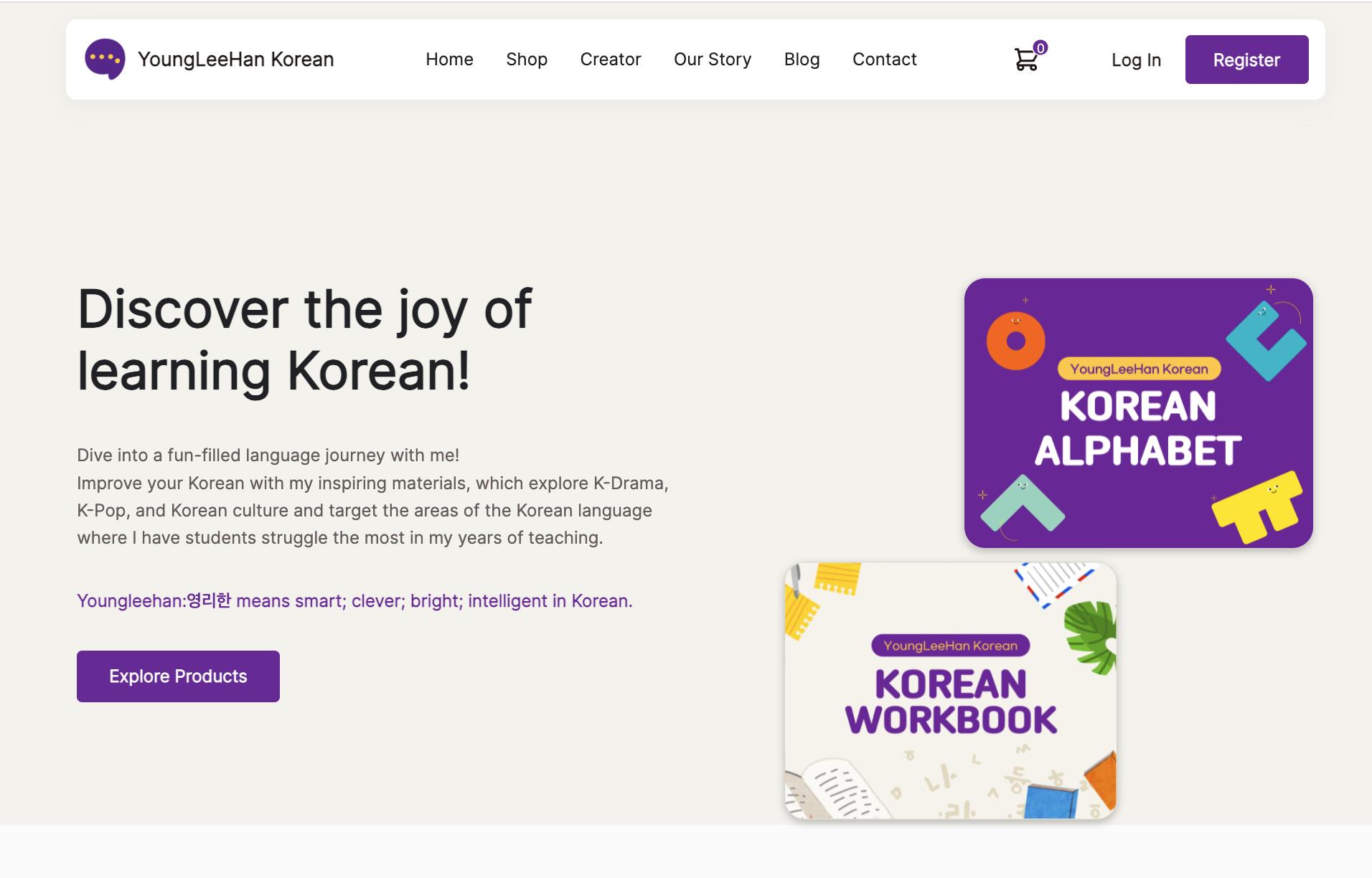Click the heading "Discover the joy of learning Korean!"
This screenshot has width=1372, height=878.
(305, 340)
